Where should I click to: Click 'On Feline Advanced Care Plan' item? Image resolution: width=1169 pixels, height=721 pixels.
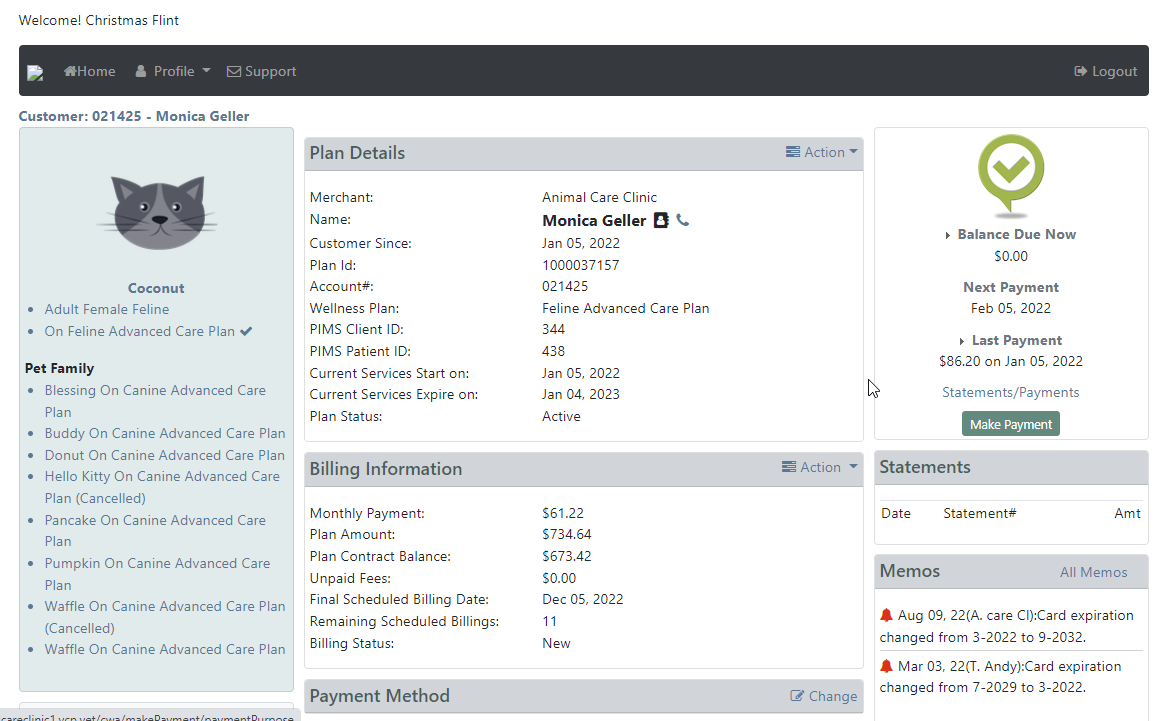(x=139, y=332)
